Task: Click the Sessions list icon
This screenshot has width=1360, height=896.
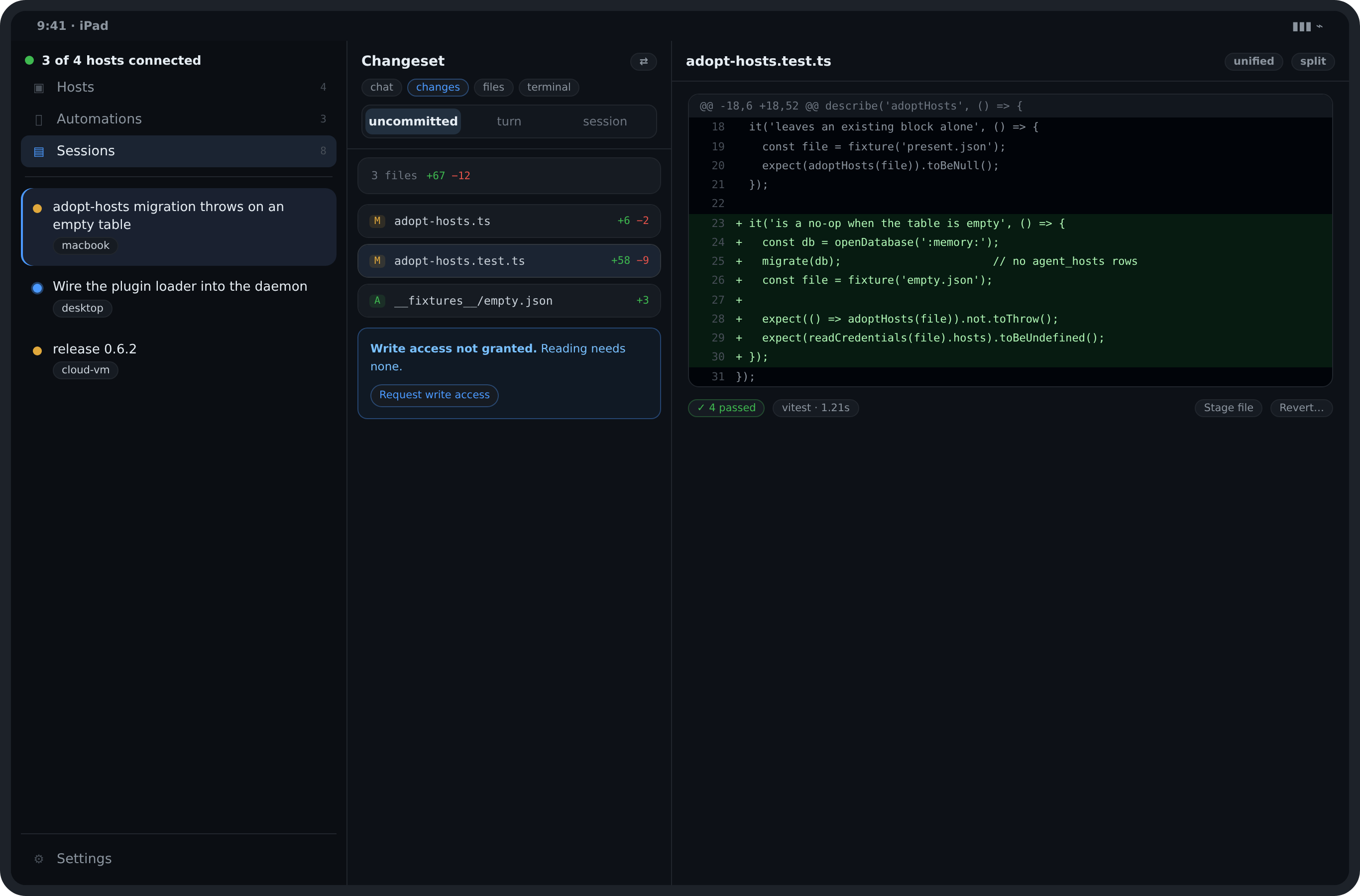Action: point(39,151)
